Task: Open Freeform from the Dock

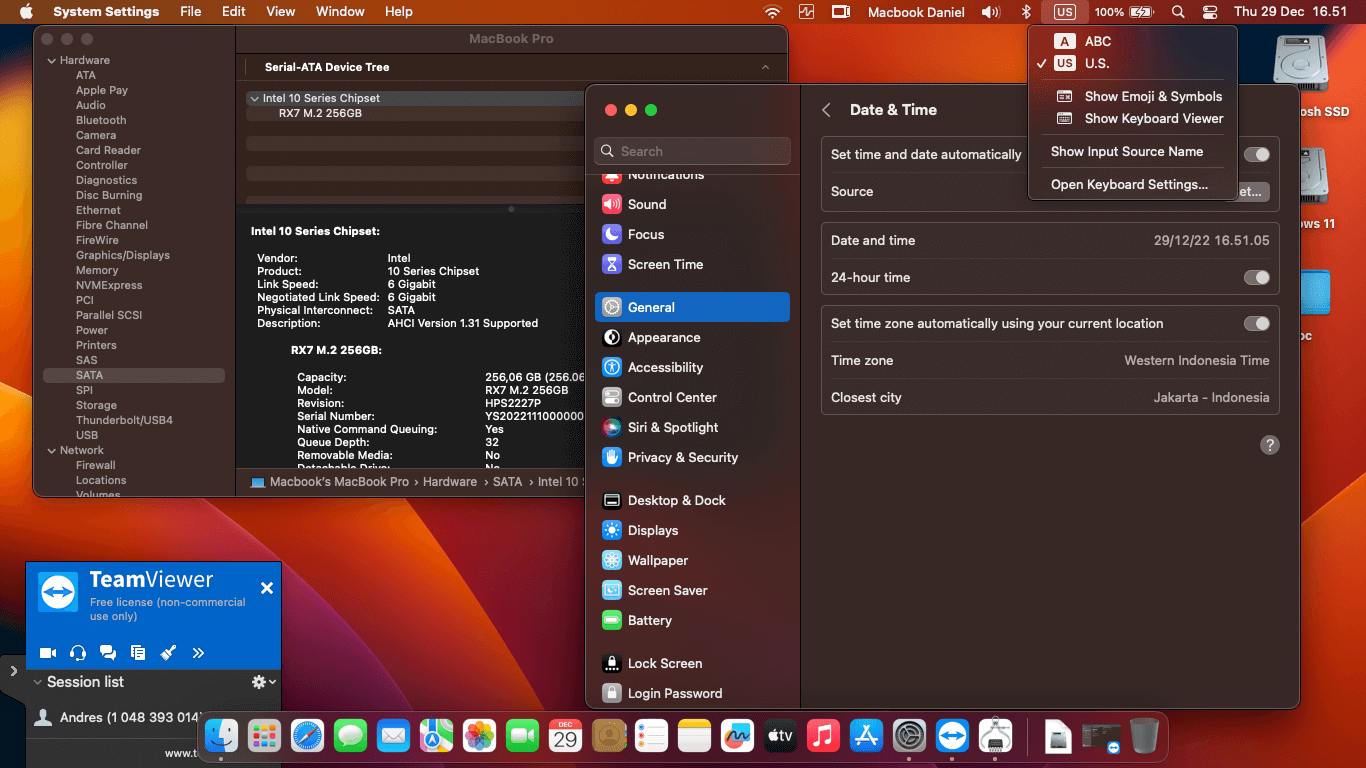Action: pos(737,737)
